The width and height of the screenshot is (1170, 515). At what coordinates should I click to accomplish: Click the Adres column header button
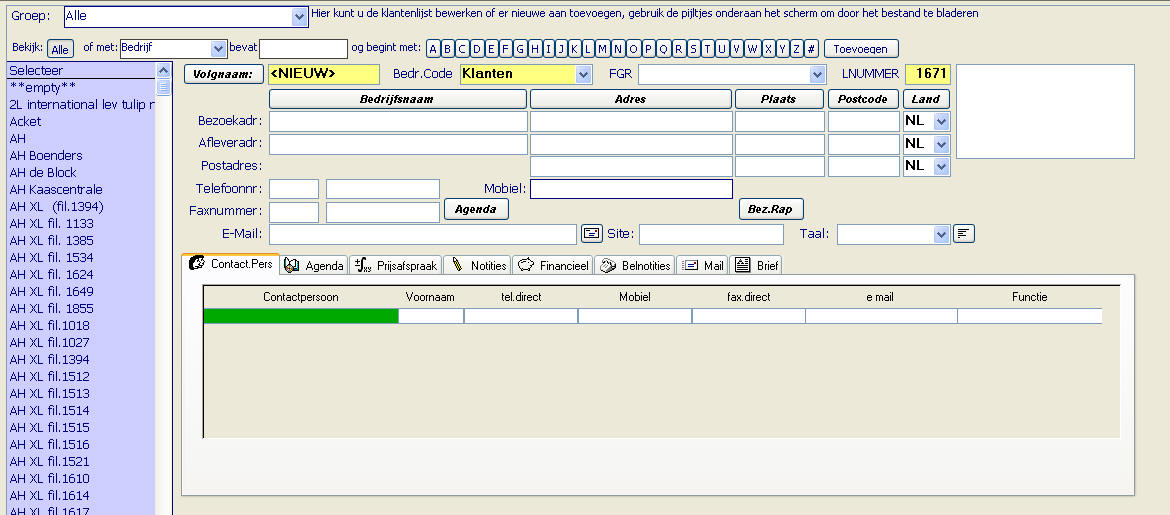click(x=631, y=99)
